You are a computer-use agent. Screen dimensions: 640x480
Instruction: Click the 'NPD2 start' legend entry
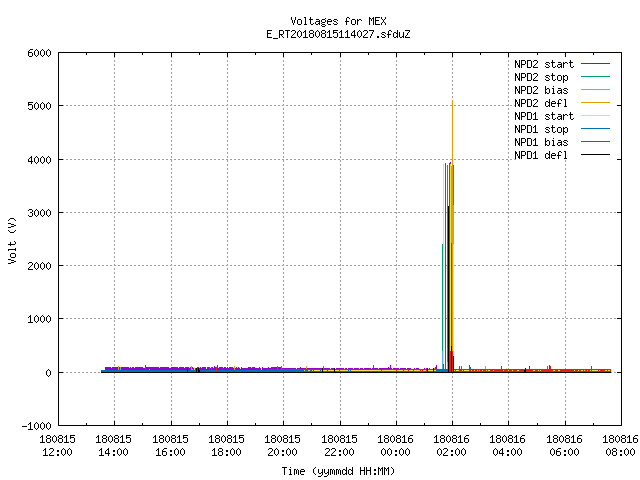tap(562, 64)
